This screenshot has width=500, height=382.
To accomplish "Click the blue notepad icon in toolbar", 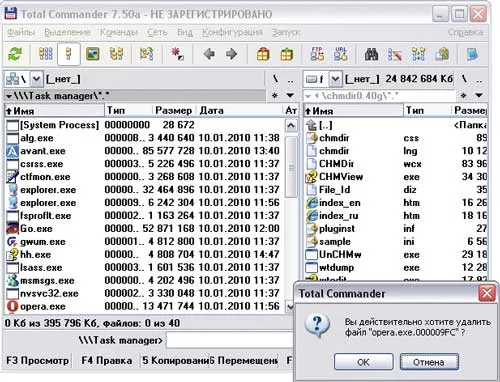I will click(472, 54).
